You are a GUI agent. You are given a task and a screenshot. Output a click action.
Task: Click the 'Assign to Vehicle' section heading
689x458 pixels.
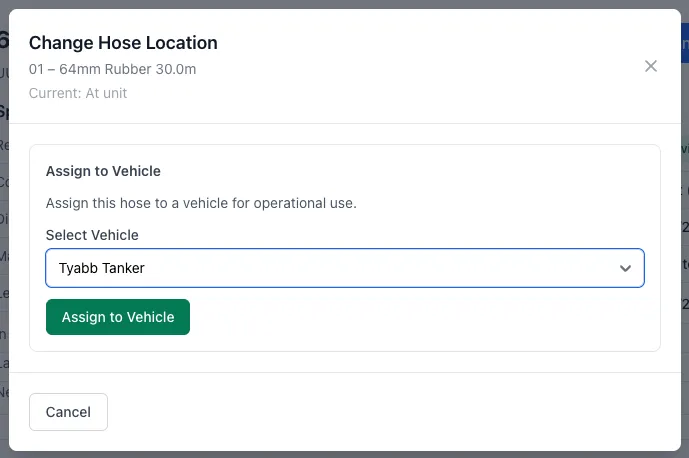103,171
